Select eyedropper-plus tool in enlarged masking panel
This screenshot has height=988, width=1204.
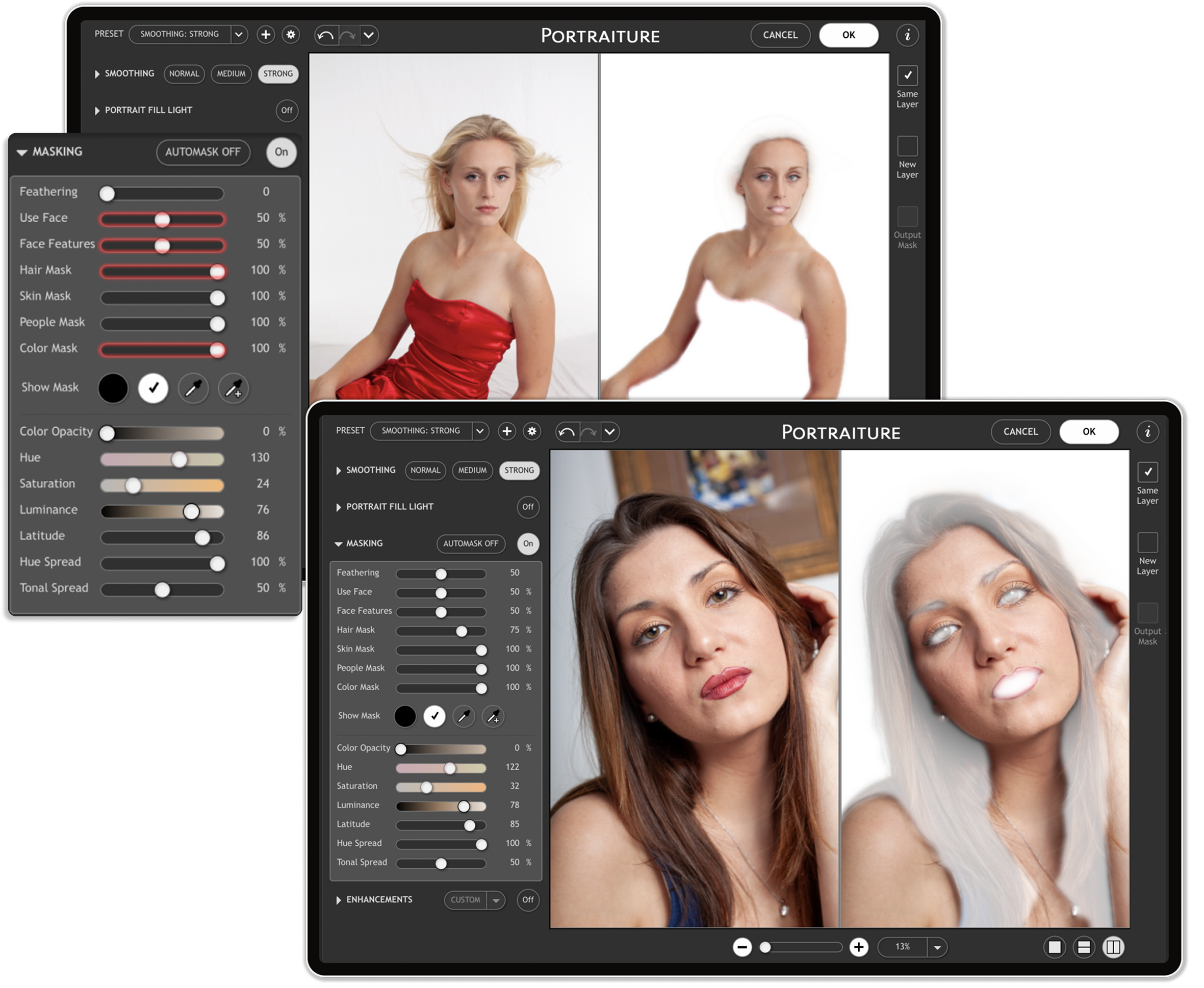(x=234, y=388)
